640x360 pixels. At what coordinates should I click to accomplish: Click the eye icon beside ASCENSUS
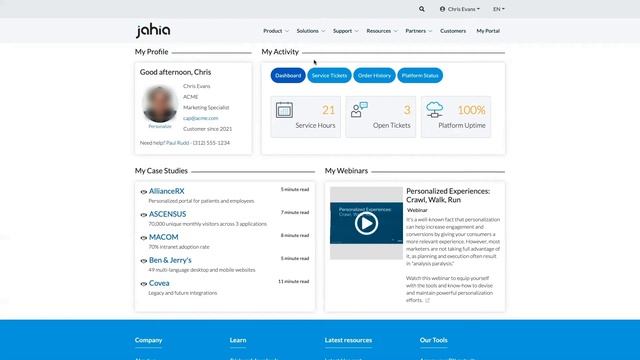(144, 215)
